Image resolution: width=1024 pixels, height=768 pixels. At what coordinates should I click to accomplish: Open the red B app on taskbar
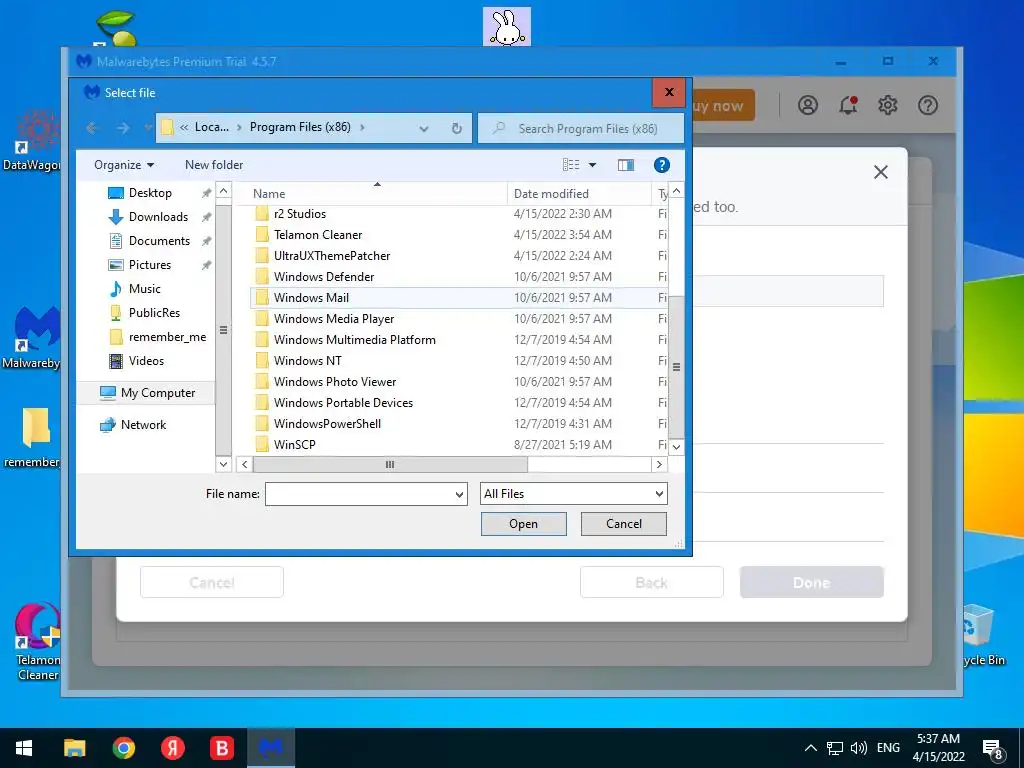pos(222,748)
